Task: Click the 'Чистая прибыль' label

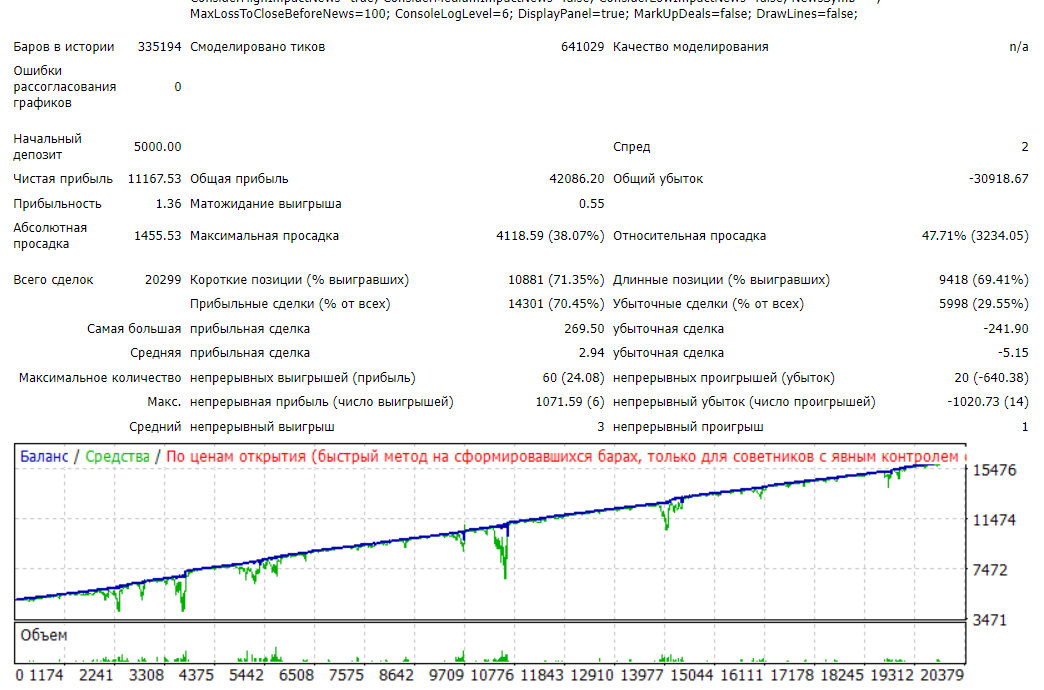Action: pos(63,179)
